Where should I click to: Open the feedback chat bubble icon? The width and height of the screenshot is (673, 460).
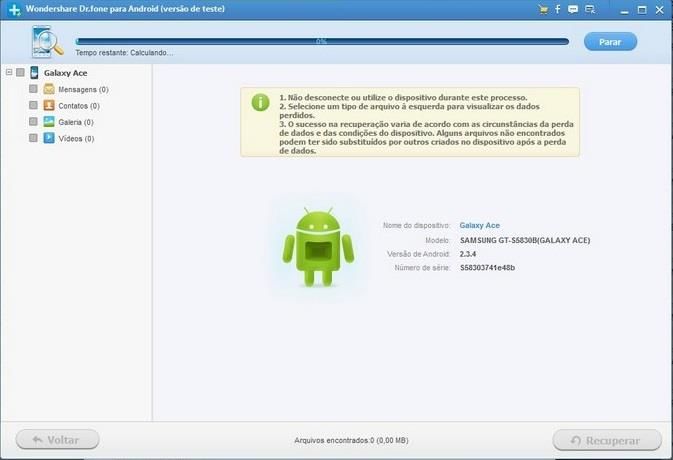click(x=573, y=9)
